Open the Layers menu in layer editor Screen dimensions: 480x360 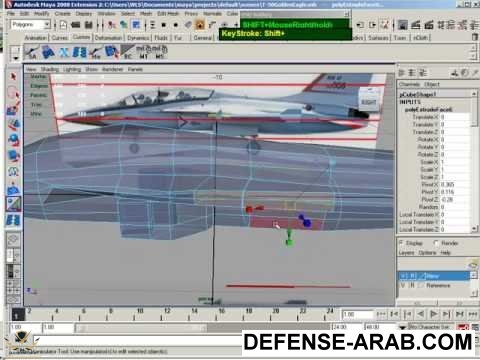406,253
